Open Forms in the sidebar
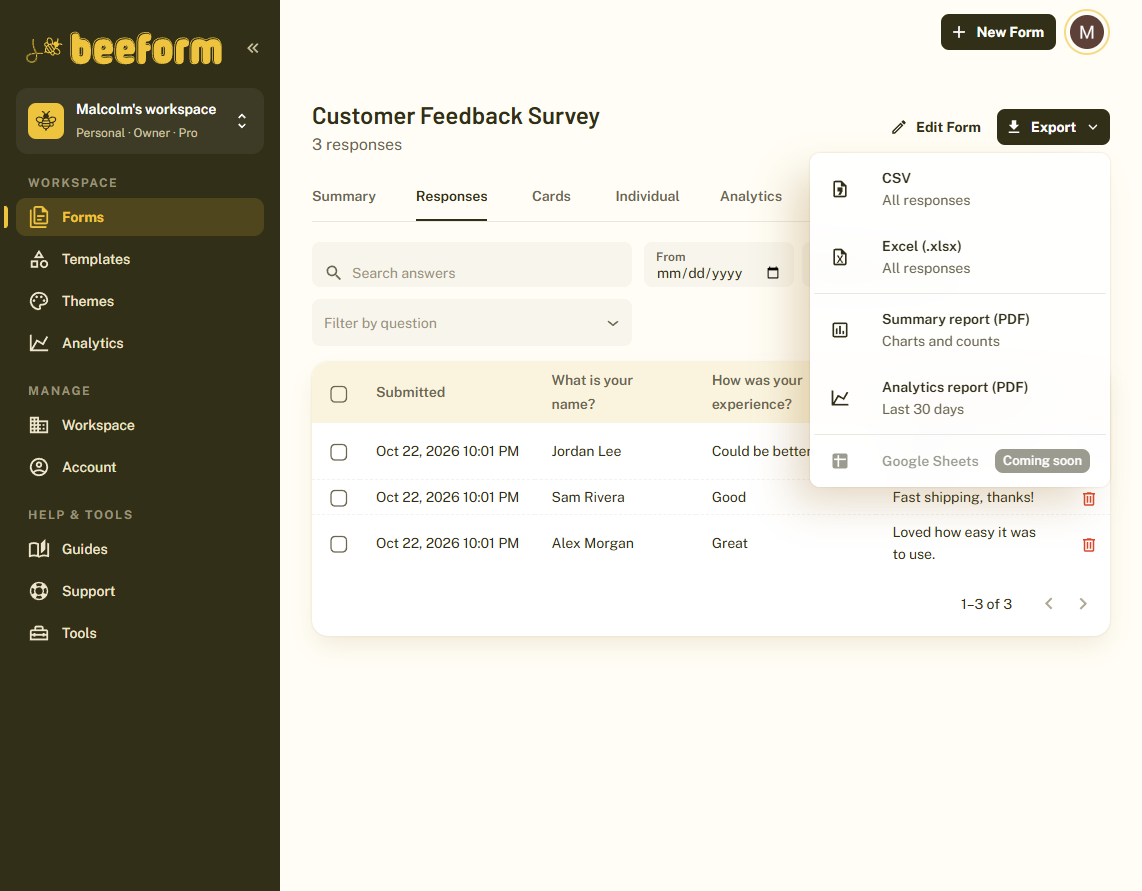Viewport: 1142px width, 891px height. click(140, 217)
